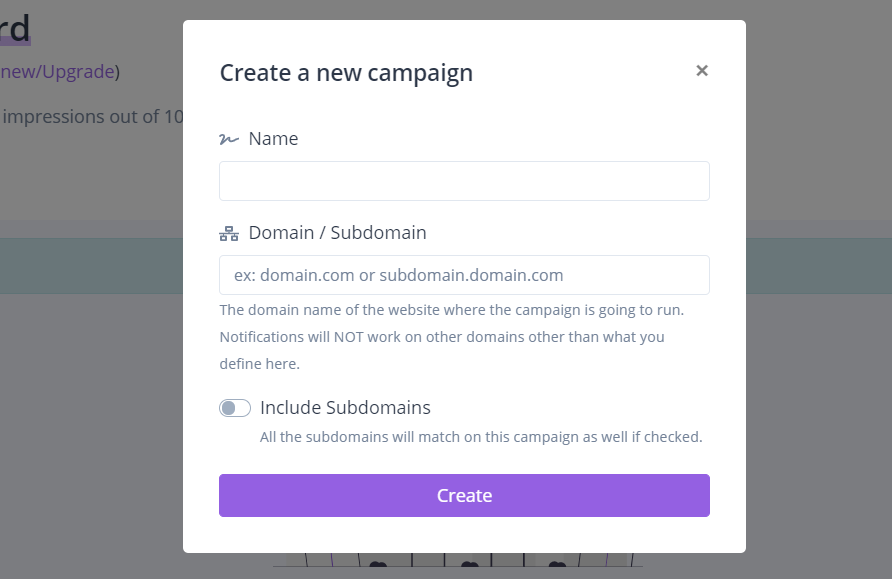892x579 pixels.
Task: Click the Notifications will NOT work warning line
Action: 442,337
